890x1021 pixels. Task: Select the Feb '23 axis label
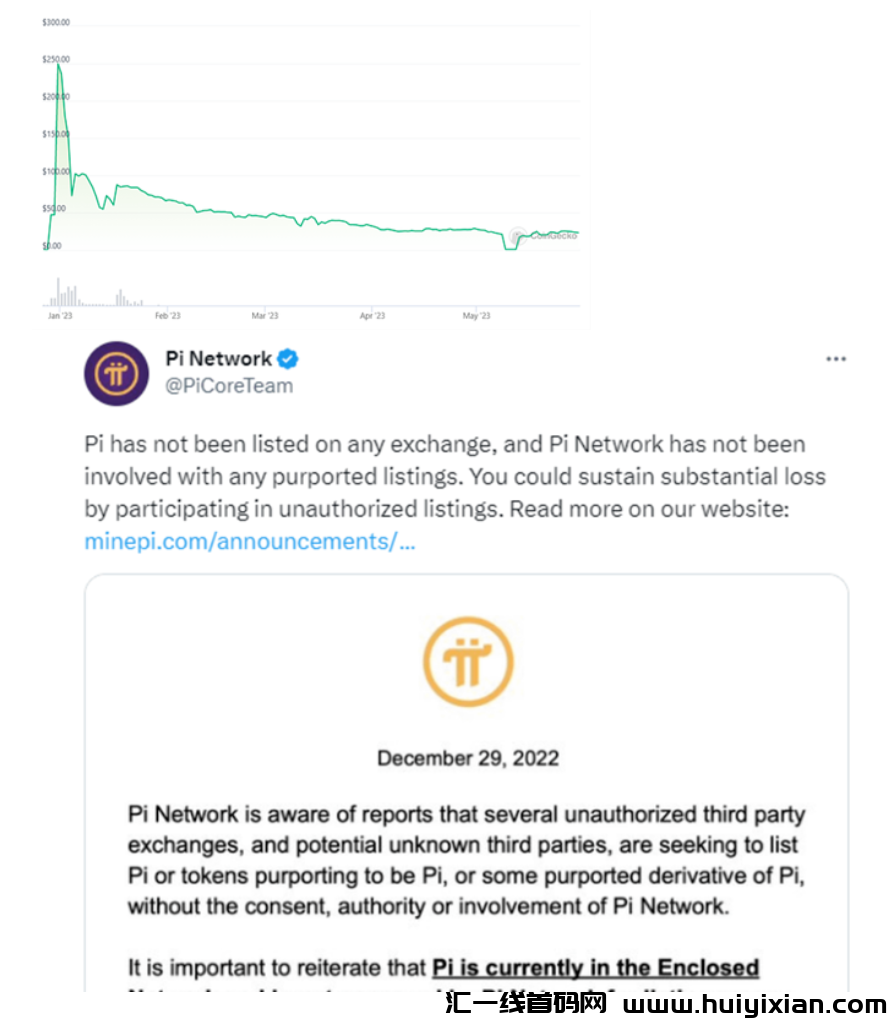[x=168, y=316]
